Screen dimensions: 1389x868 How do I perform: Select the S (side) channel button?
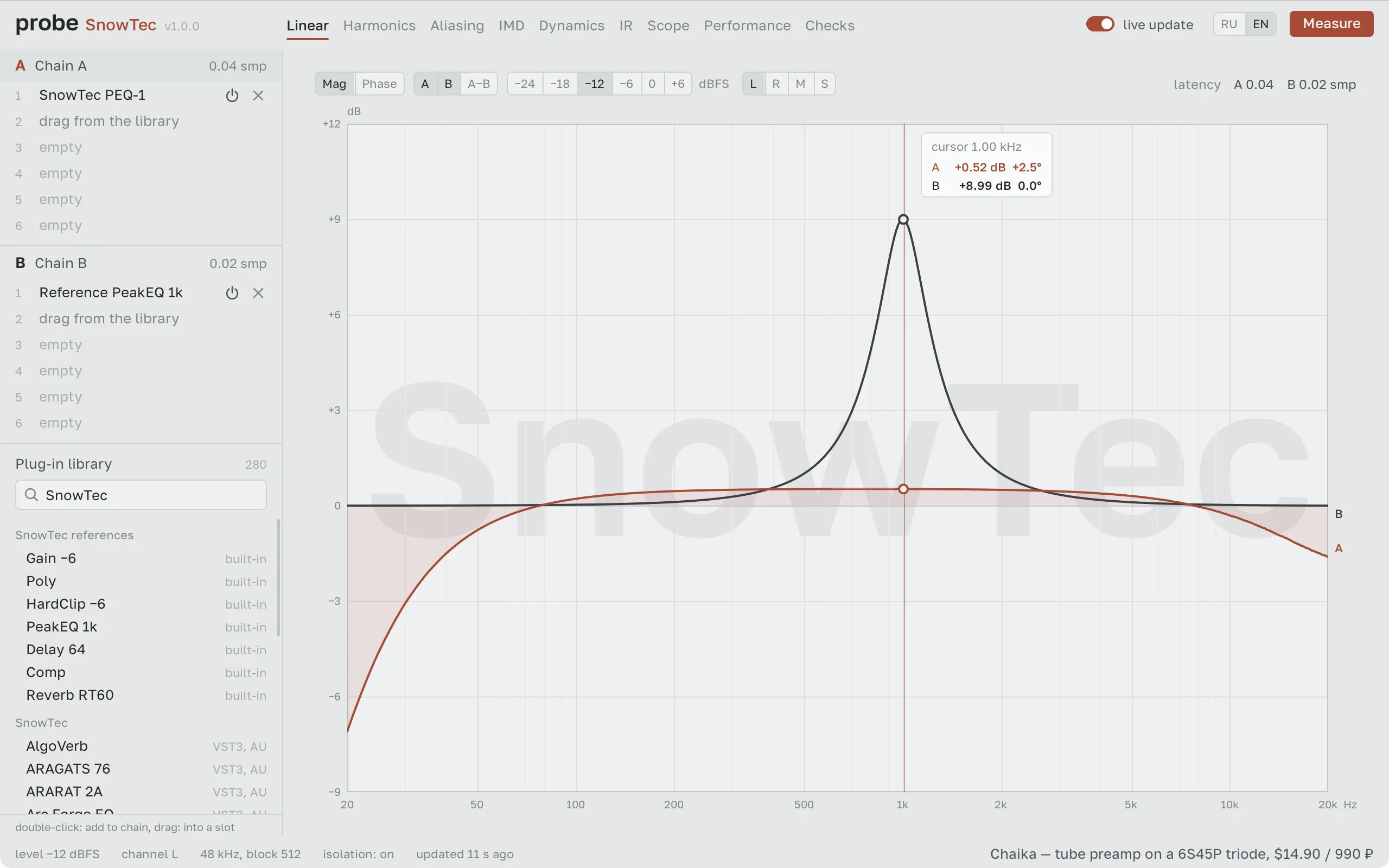pos(825,84)
